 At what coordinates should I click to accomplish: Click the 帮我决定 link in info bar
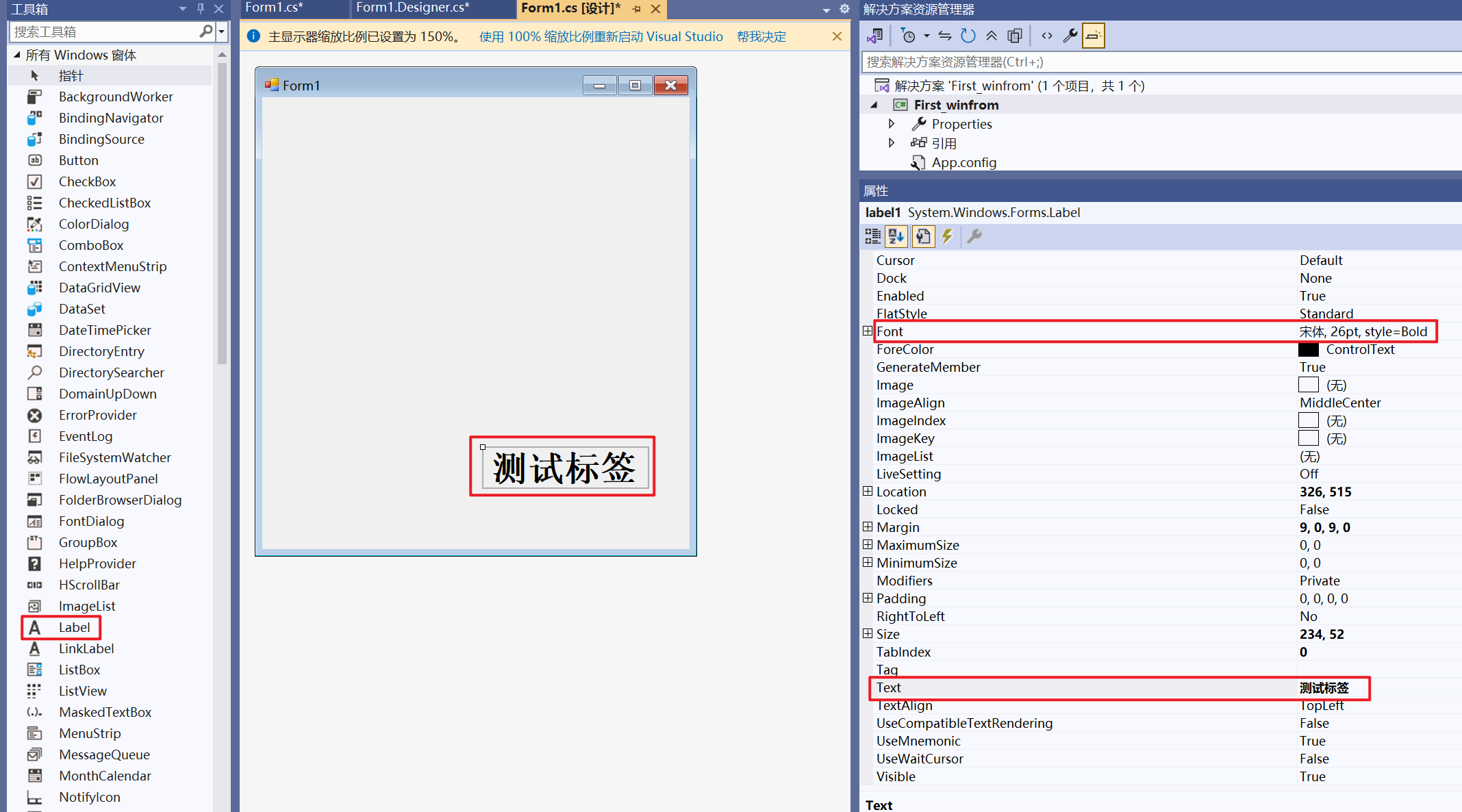(761, 36)
